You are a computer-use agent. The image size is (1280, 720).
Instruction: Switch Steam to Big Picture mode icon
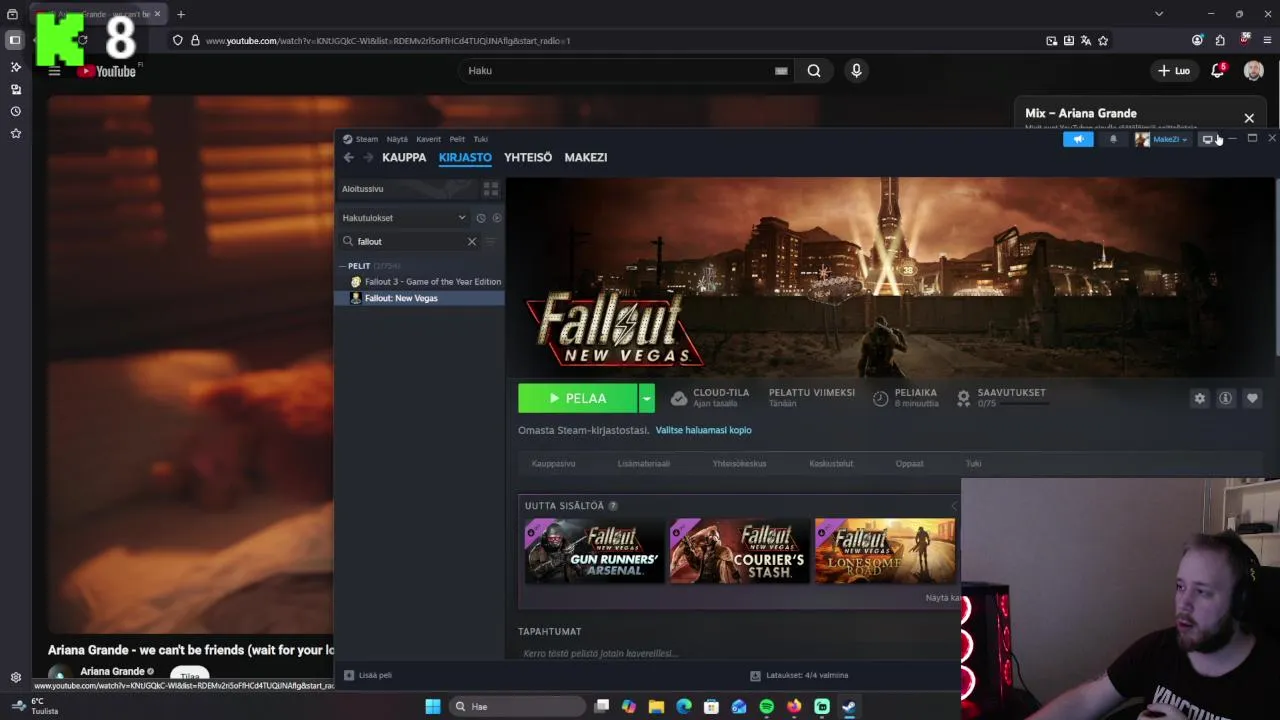1207,139
